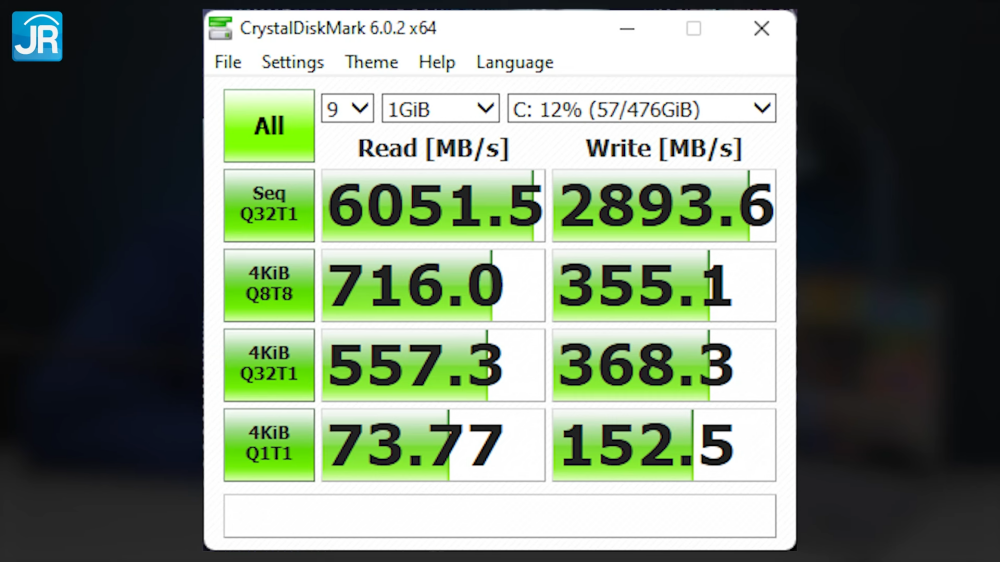The width and height of the screenshot is (1000, 562).
Task: Click the Seq read result 6051.5
Action: [x=433, y=205]
